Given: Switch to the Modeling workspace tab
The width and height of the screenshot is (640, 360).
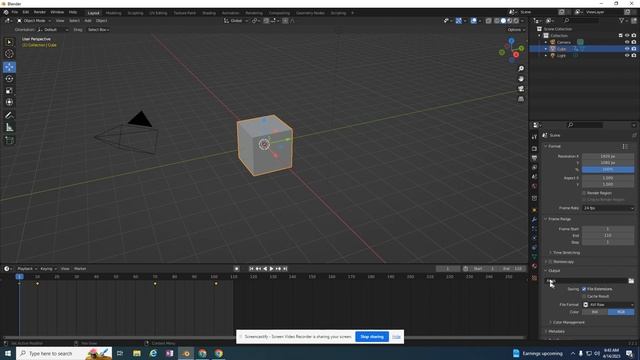Looking at the screenshot, I should [x=113, y=13].
